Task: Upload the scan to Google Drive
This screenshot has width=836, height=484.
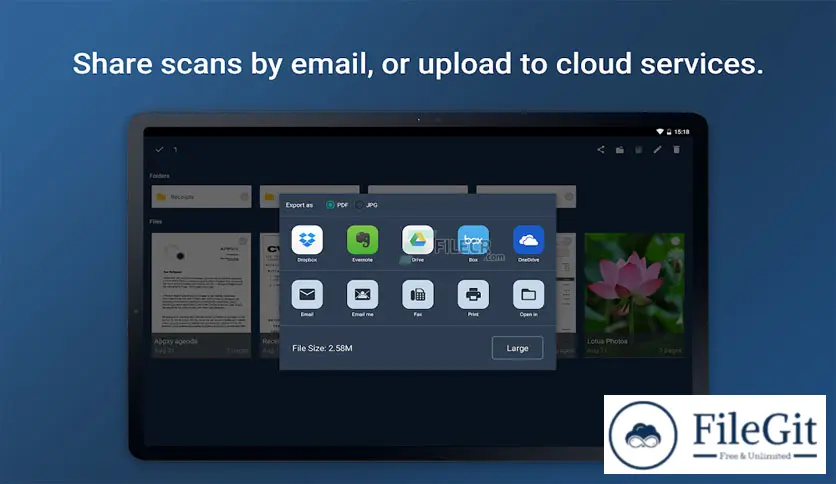Action: click(417, 240)
